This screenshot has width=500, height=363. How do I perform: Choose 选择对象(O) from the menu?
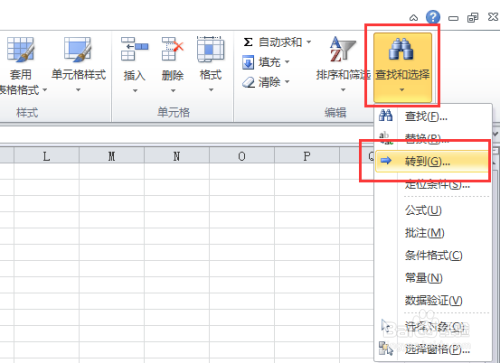pos(433,326)
